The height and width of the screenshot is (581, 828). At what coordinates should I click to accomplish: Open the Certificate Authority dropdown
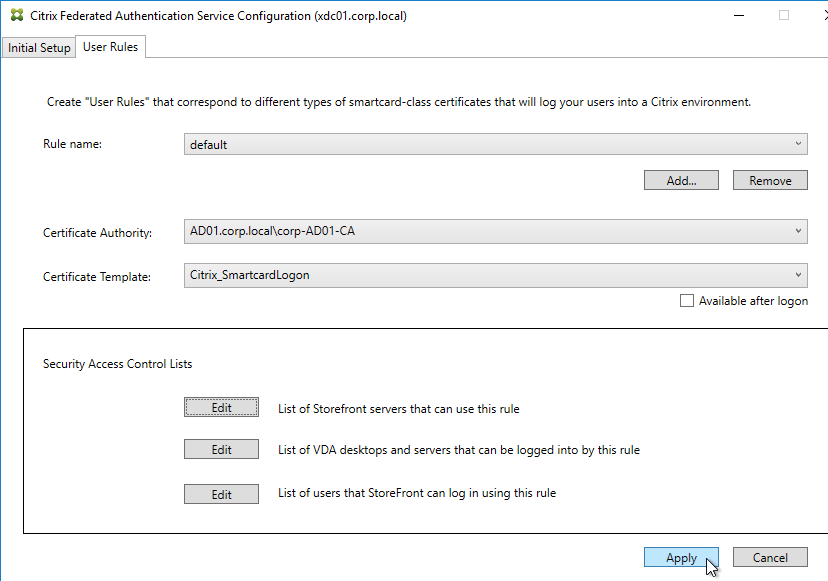(x=798, y=231)
